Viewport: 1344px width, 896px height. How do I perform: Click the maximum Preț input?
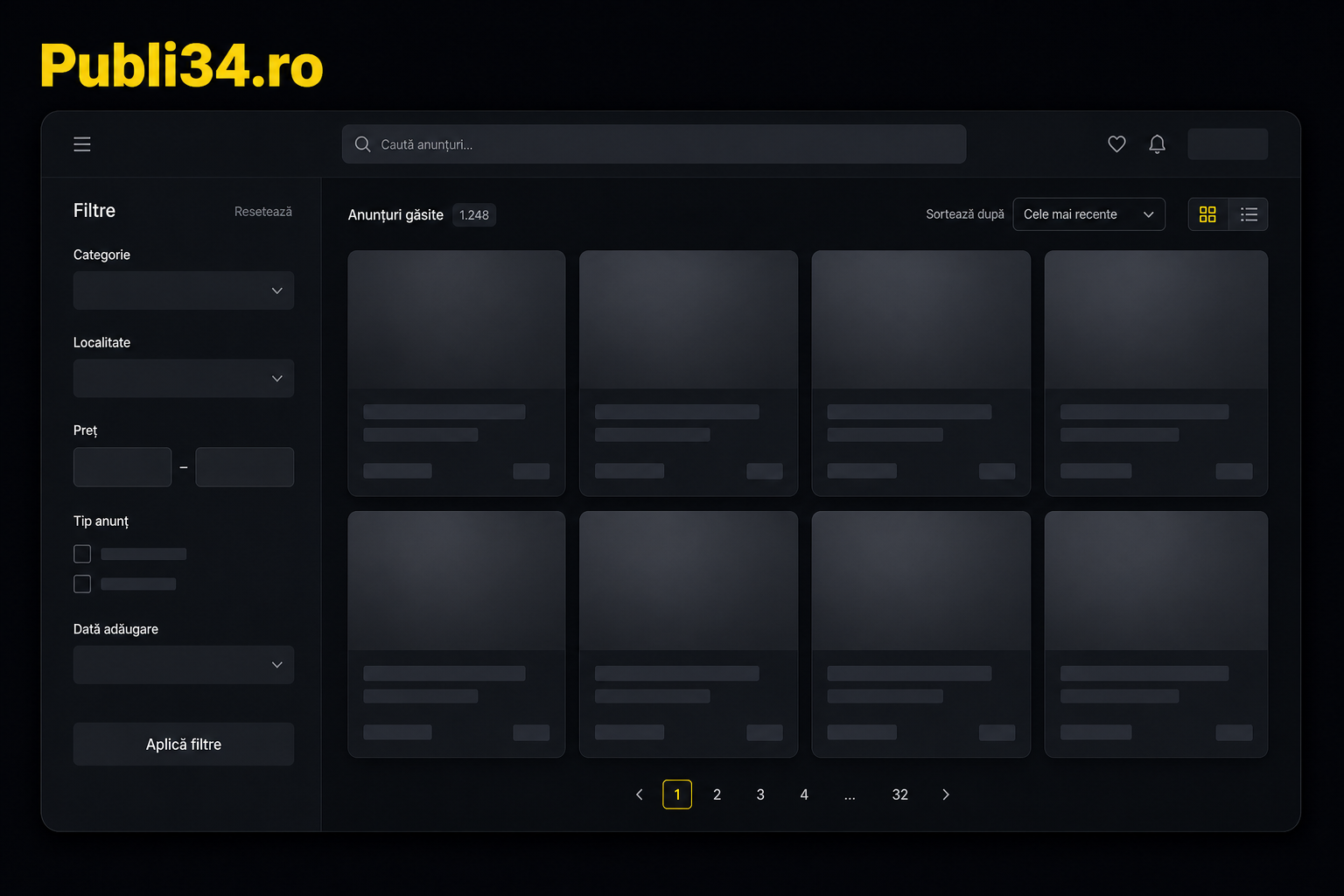click(x=245, y=467)
